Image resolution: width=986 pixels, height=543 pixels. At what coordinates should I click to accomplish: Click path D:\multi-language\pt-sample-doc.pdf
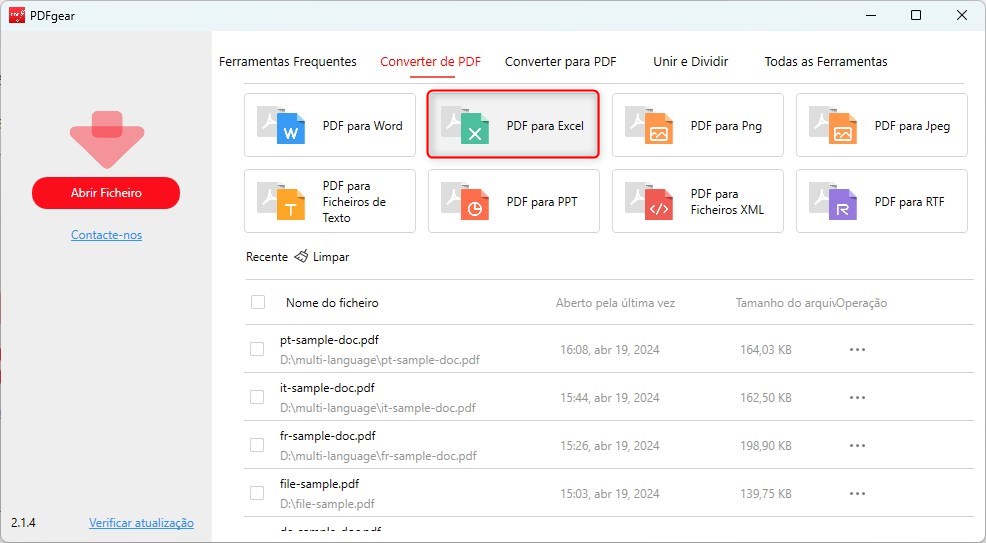(380, 360)
